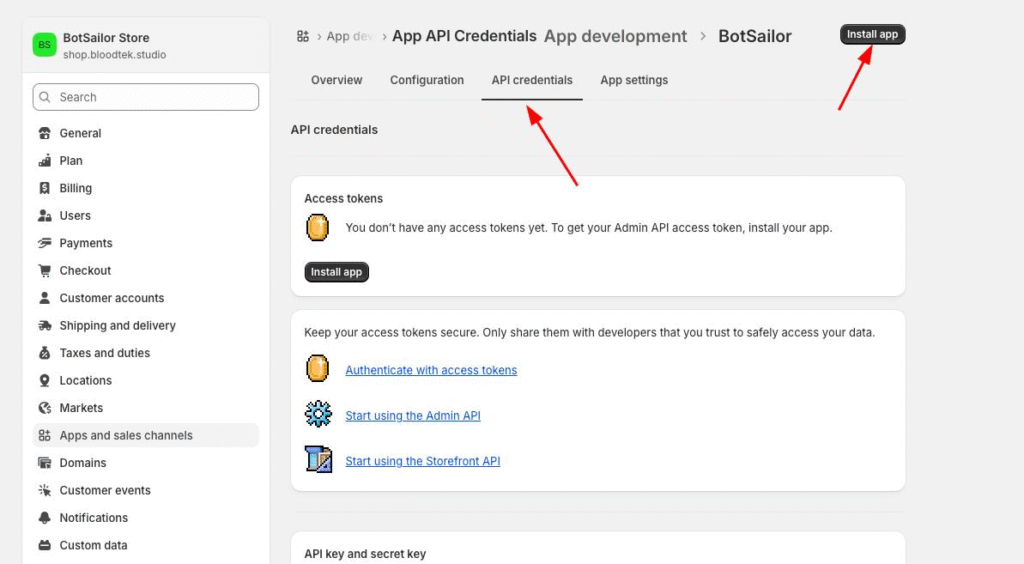Click Install app button in header
This screenshot has height=564, width=1024.
872,34
